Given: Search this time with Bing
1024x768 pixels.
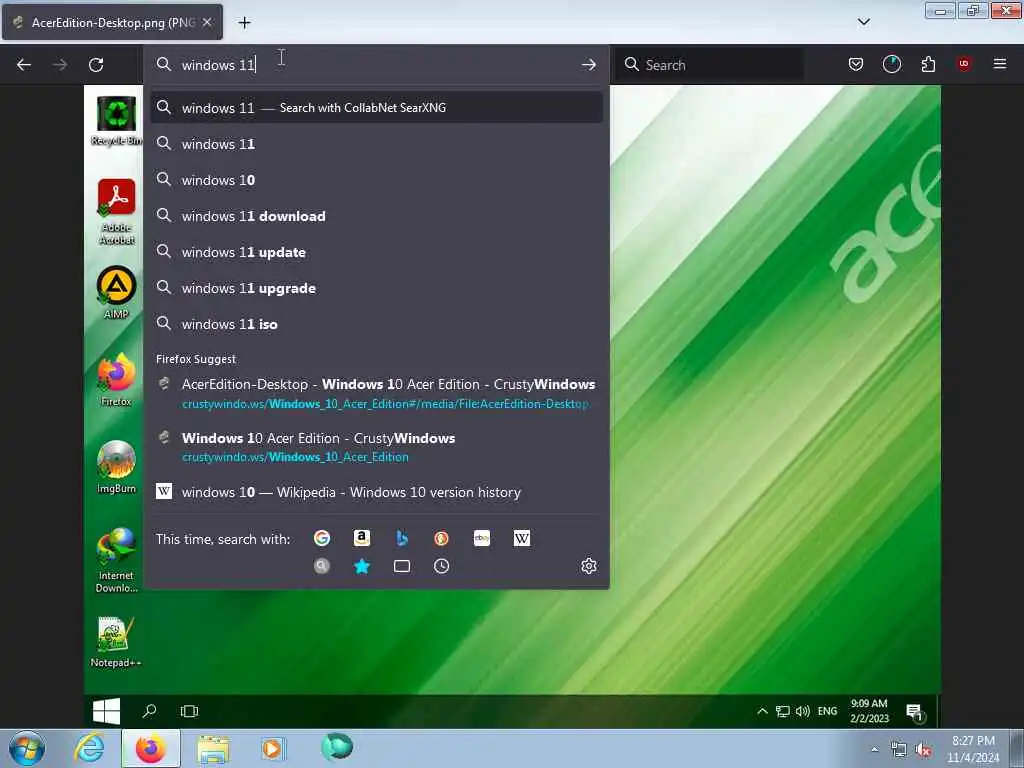Looking at the screenshot, I should pyautogui.click(x=402, y=538).
